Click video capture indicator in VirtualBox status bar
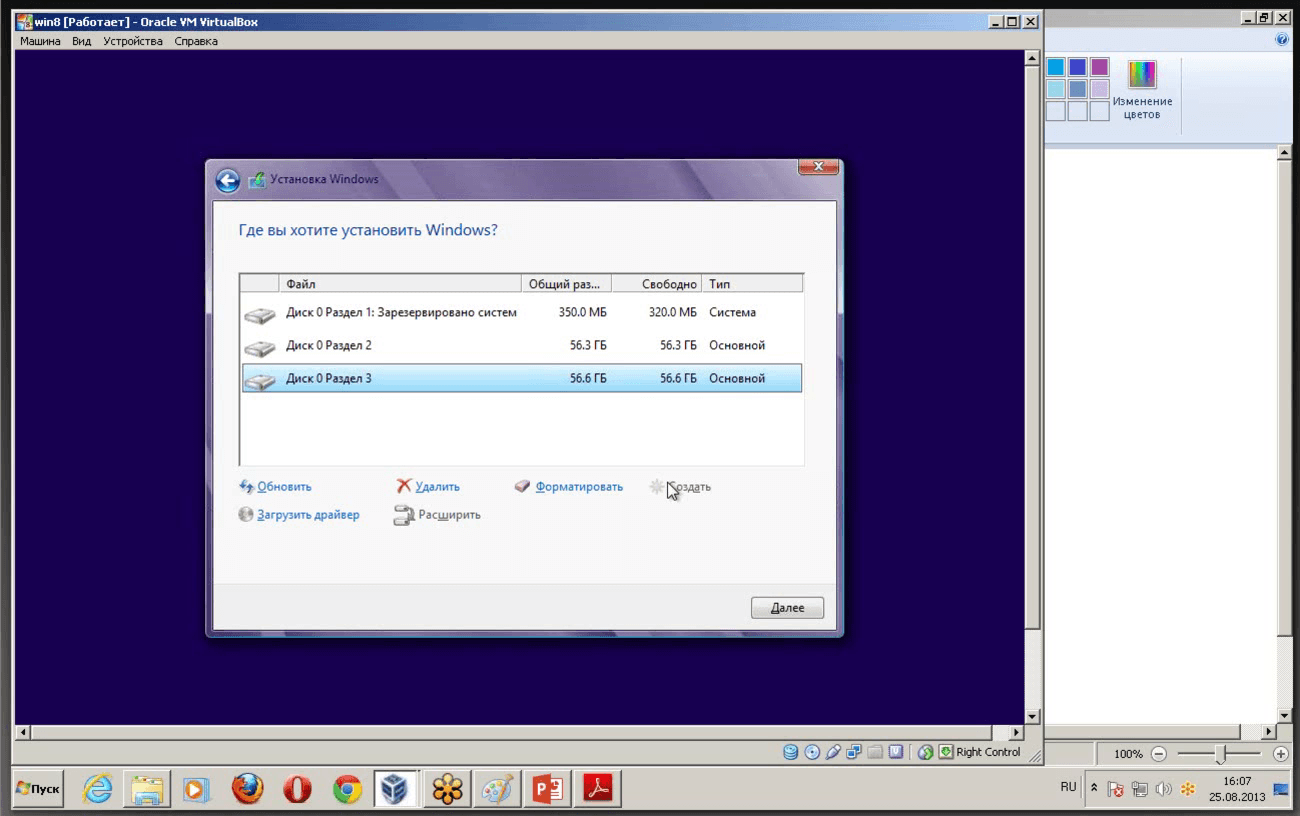The width and height of the screenshot is (1300, 816). [896, 752]
